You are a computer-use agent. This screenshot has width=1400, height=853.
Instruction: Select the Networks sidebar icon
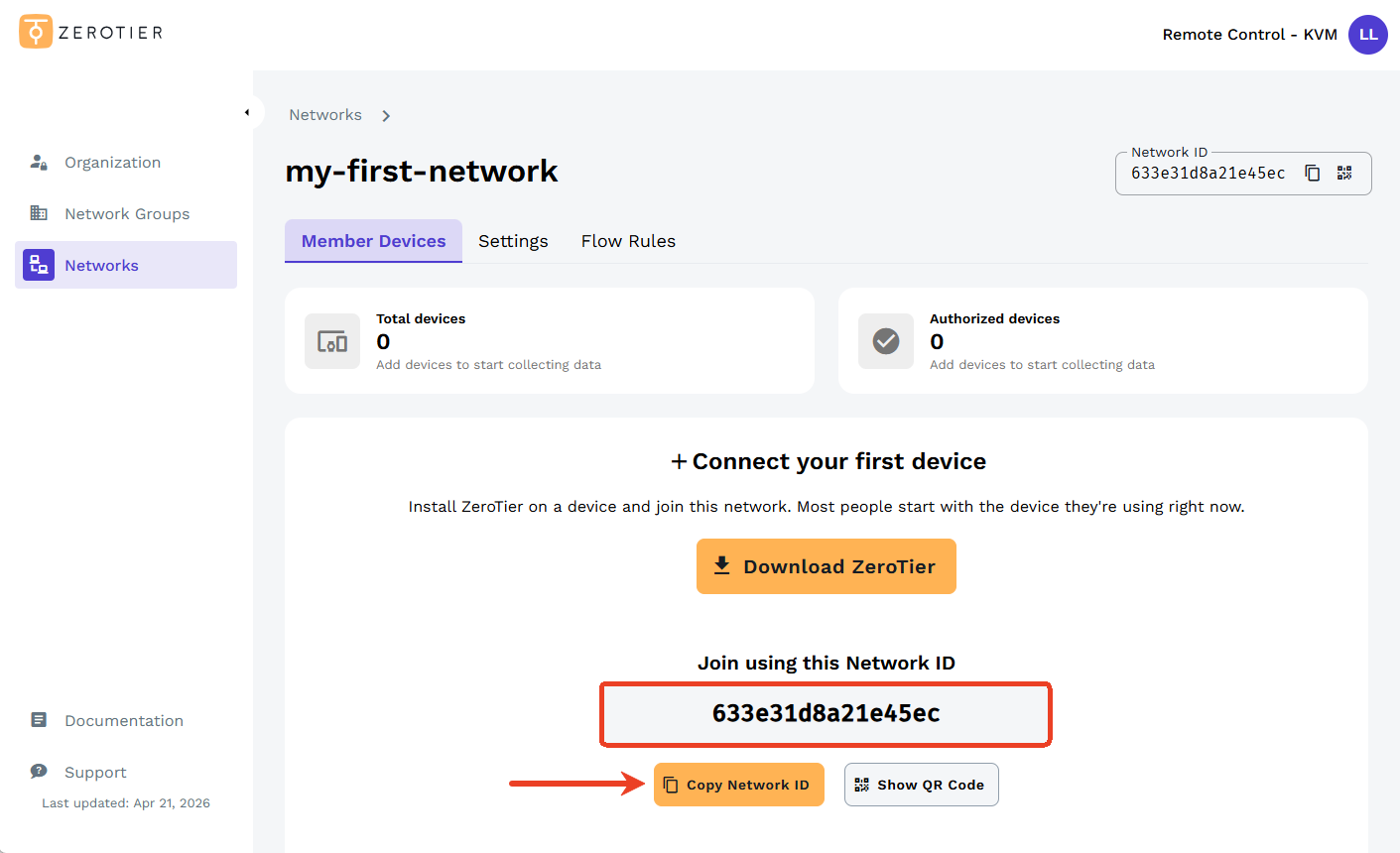coord(39,264)
